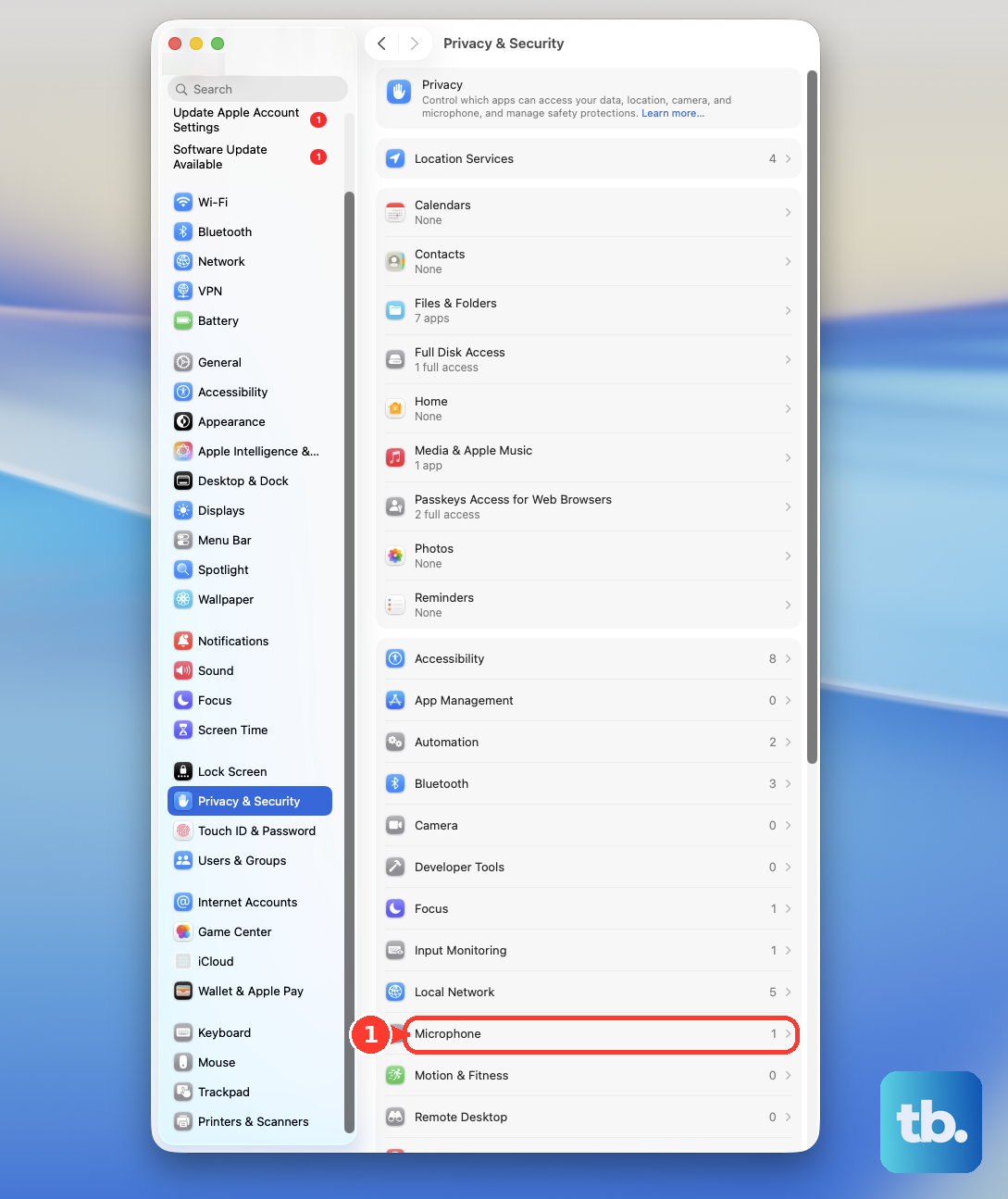The height and width of the screenshot is (1199, 1008).
Task: Select the VPN icon in sidebar
Action: point(183,291)
